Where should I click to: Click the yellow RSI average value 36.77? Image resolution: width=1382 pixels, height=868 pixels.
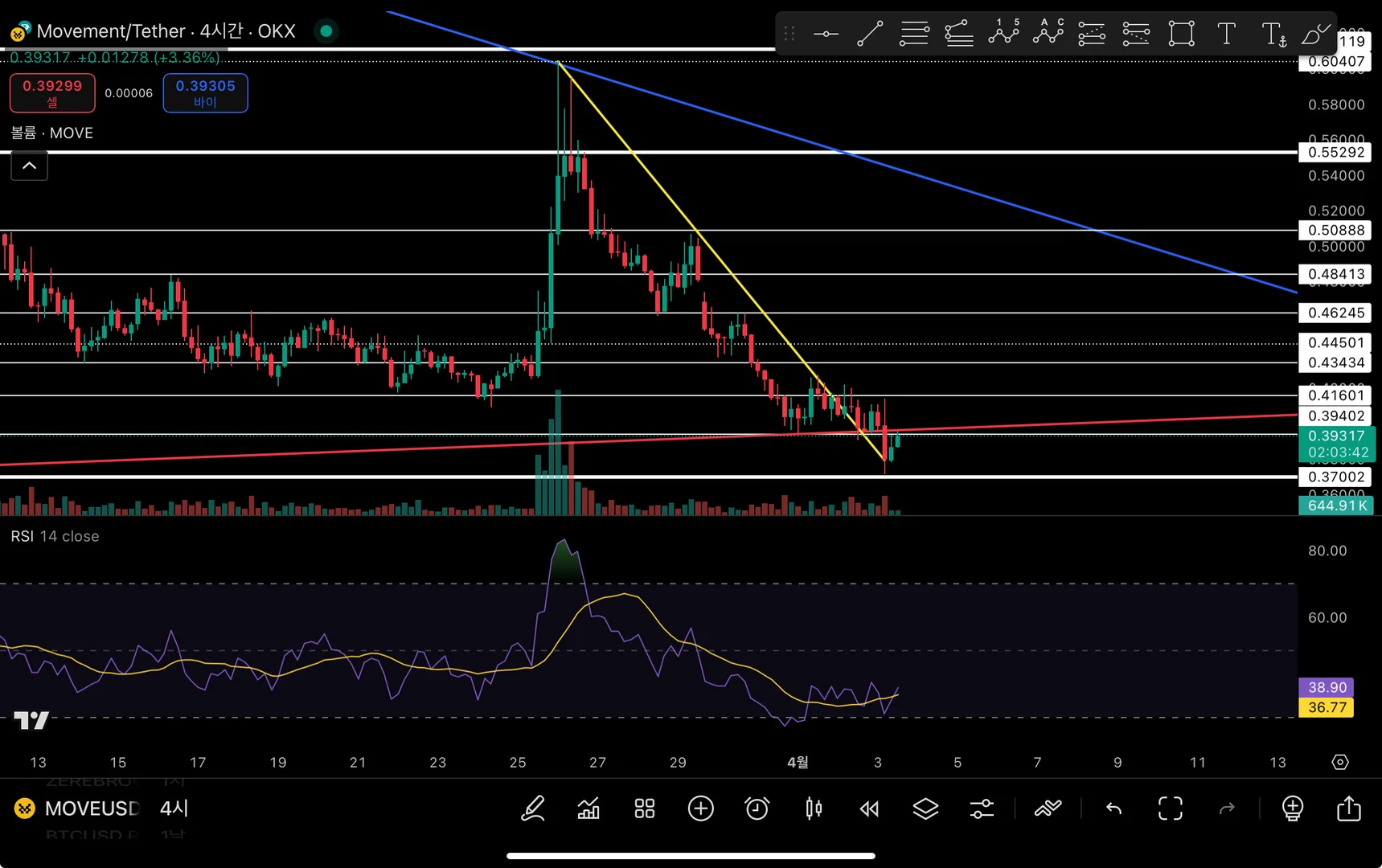click(1327, 707)
